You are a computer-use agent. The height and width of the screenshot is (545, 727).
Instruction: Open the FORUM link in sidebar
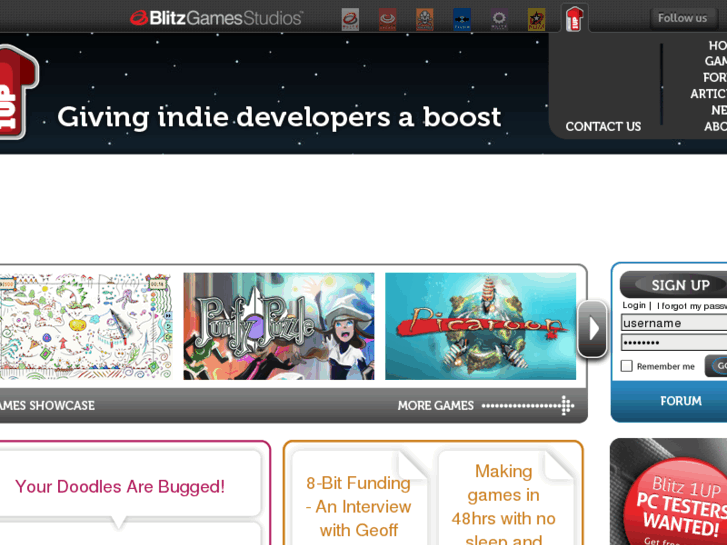tap(681, 401)
